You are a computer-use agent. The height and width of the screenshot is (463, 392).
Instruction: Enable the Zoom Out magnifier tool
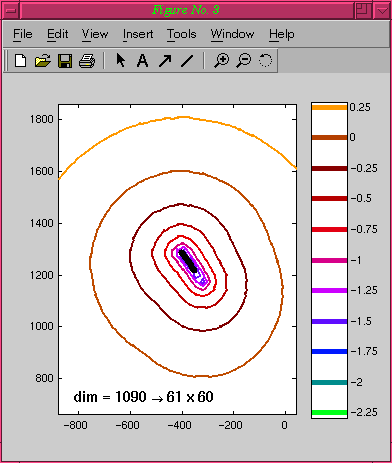(244, 61)
